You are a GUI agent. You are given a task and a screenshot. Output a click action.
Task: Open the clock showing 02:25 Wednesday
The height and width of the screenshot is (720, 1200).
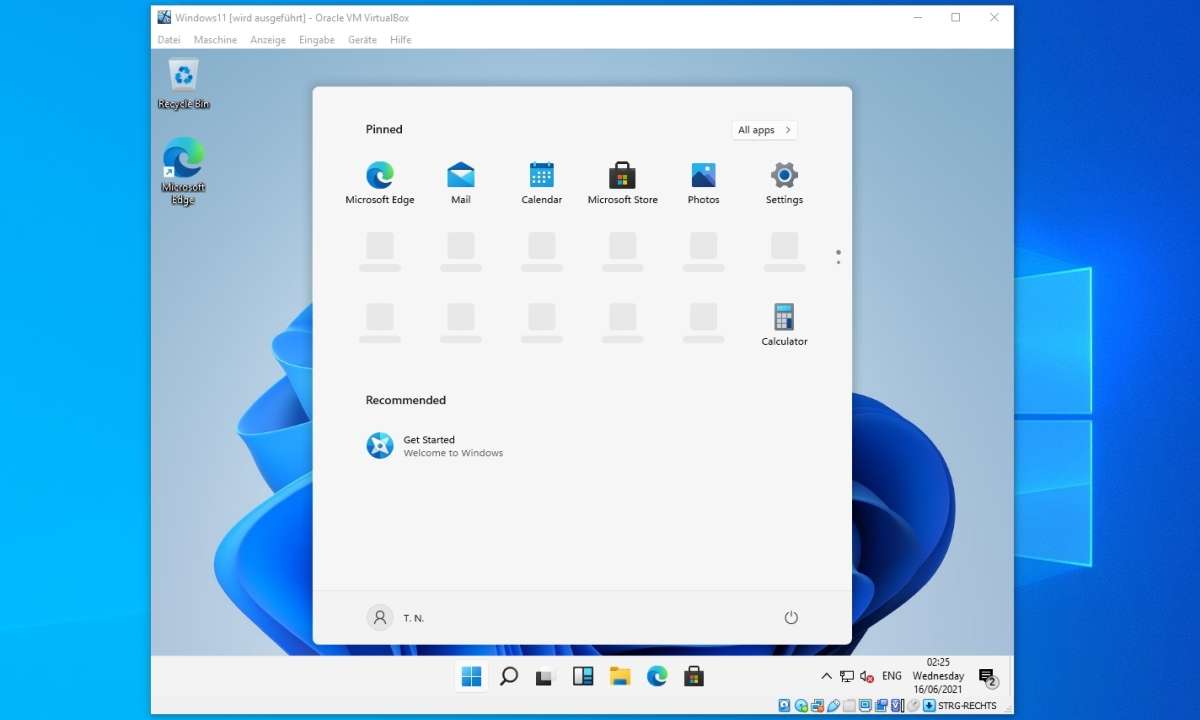[939, 676]
